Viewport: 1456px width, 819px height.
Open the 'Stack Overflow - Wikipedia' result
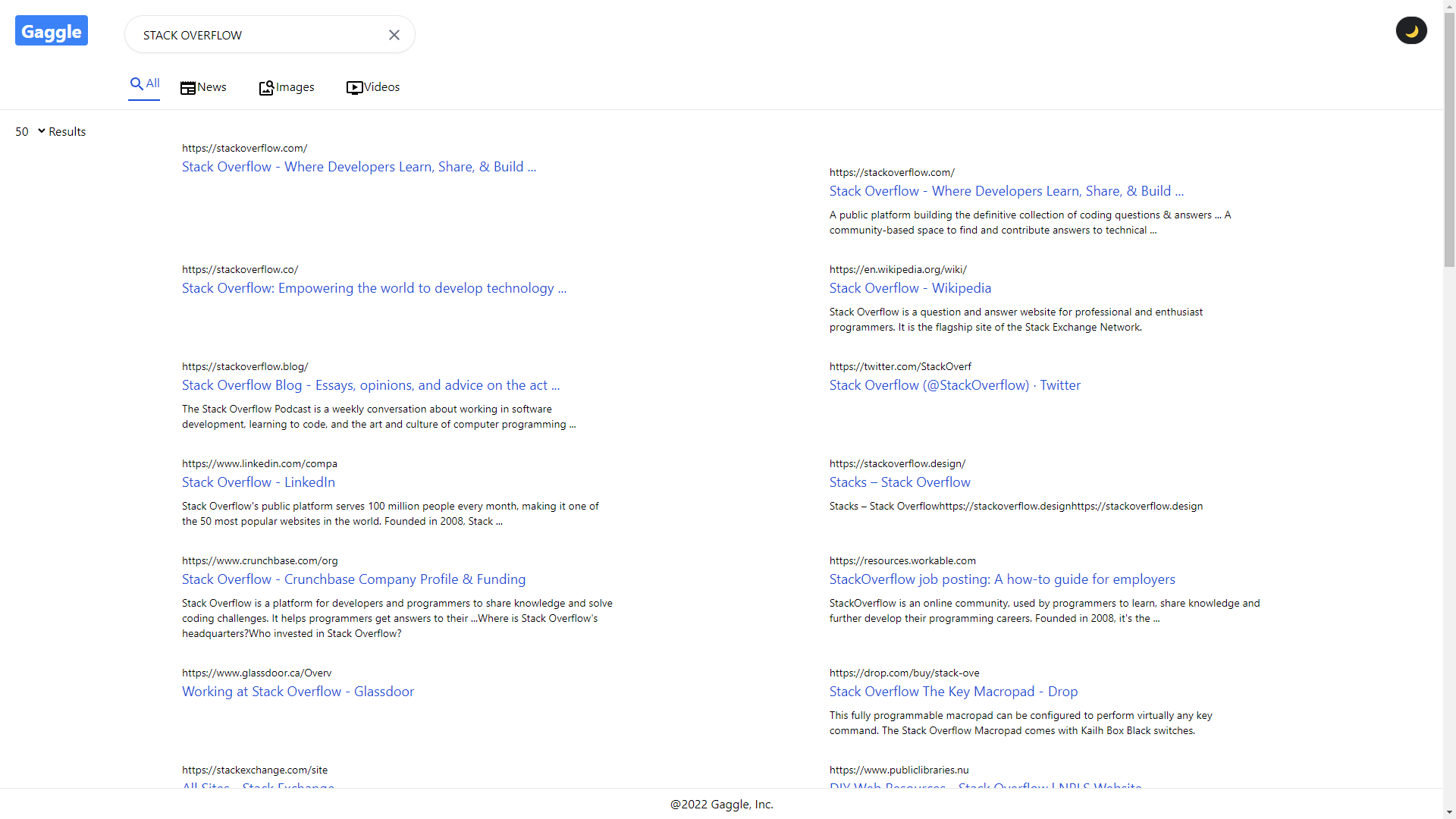910,288
